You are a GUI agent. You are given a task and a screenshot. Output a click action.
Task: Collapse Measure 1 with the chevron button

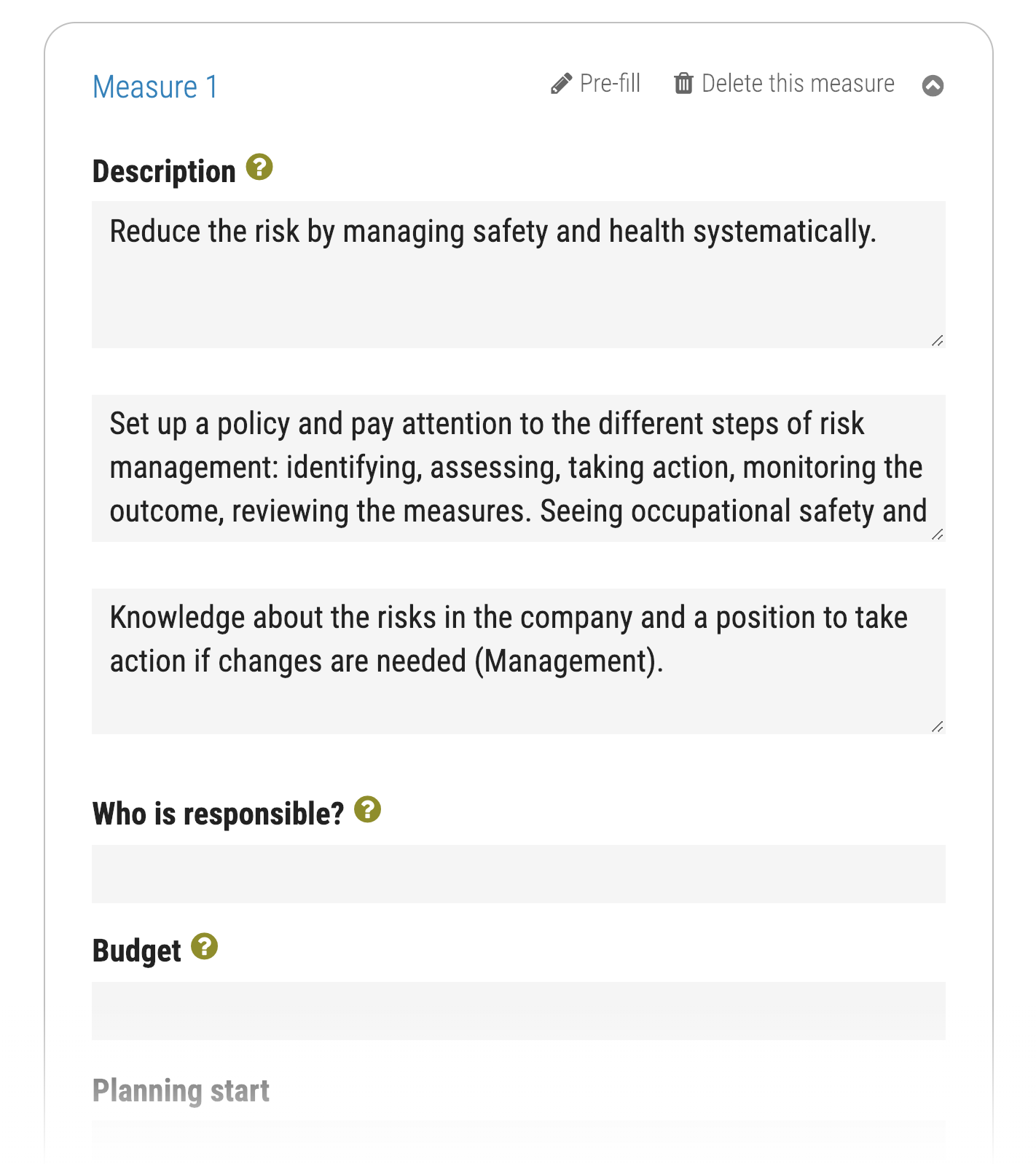tap(933, 86)
